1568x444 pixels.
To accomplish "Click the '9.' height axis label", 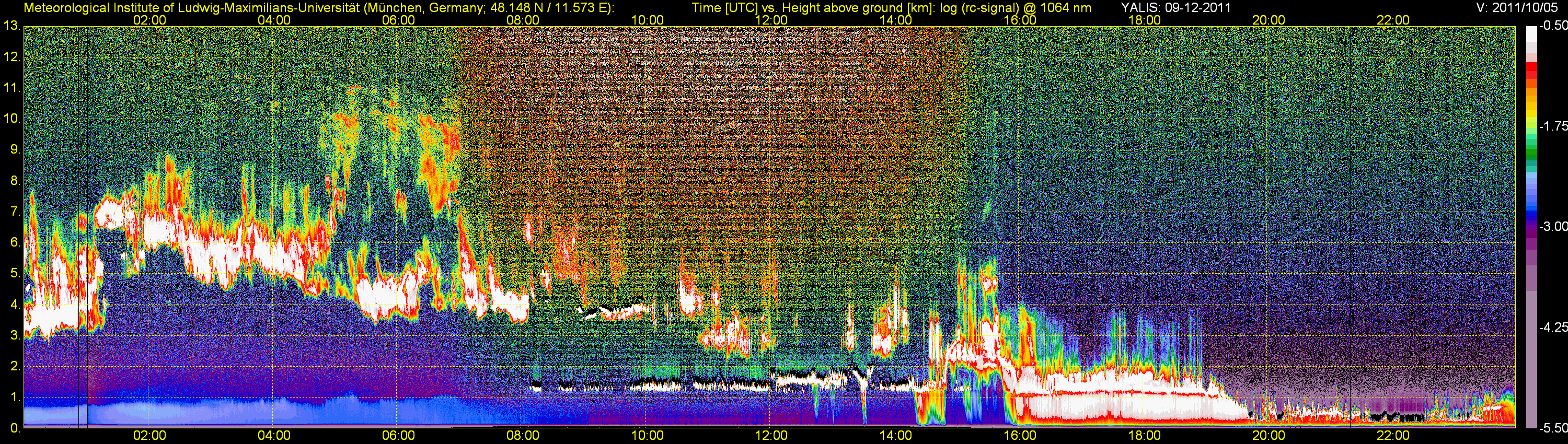I will point(15,149).
